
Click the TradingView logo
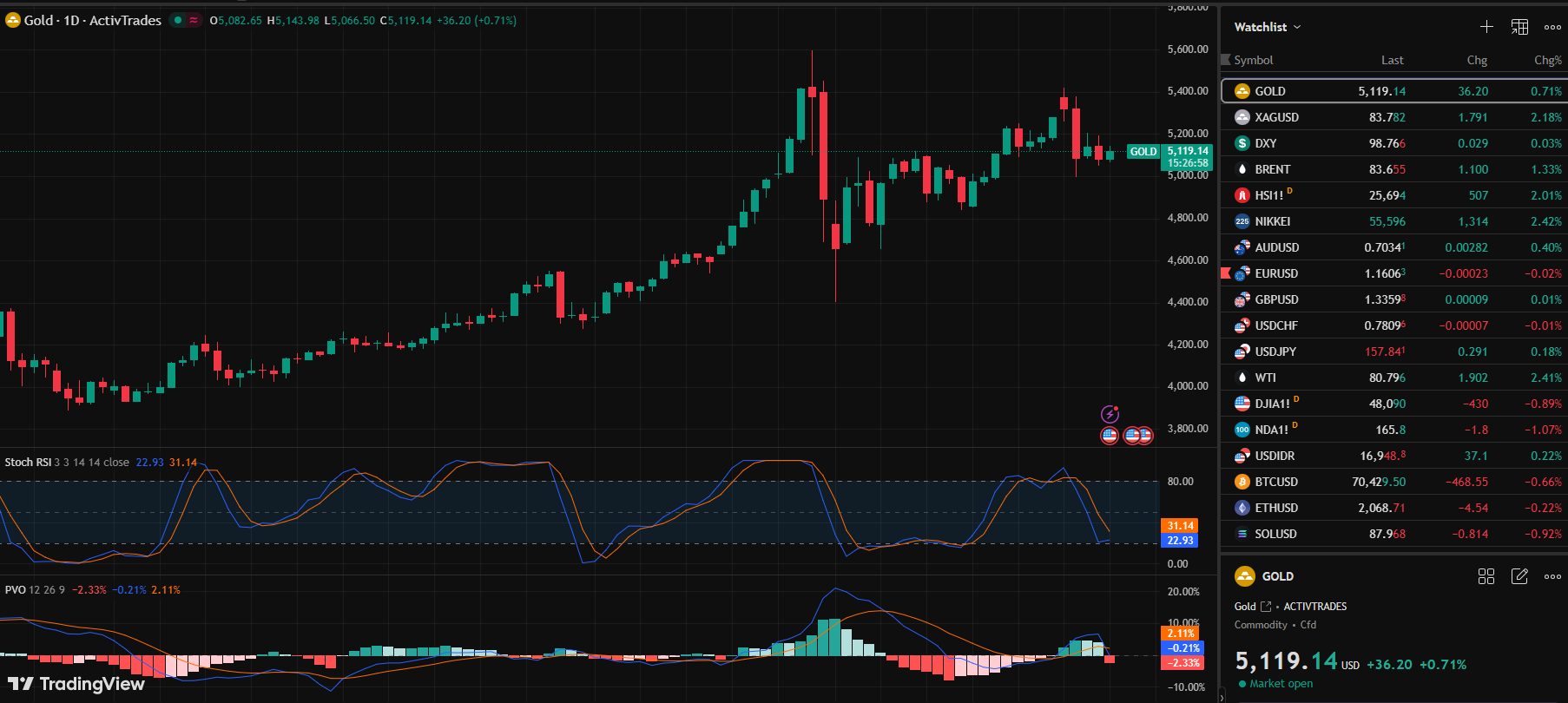pyautogui.click(x=76, y=684)
